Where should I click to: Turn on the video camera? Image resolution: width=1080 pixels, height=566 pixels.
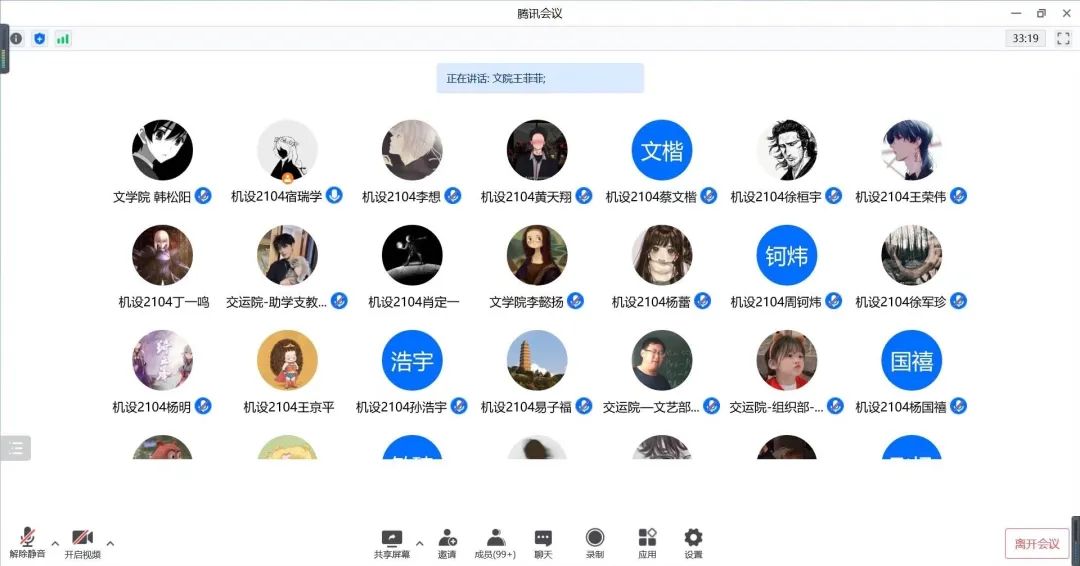(x=83, y=543)
